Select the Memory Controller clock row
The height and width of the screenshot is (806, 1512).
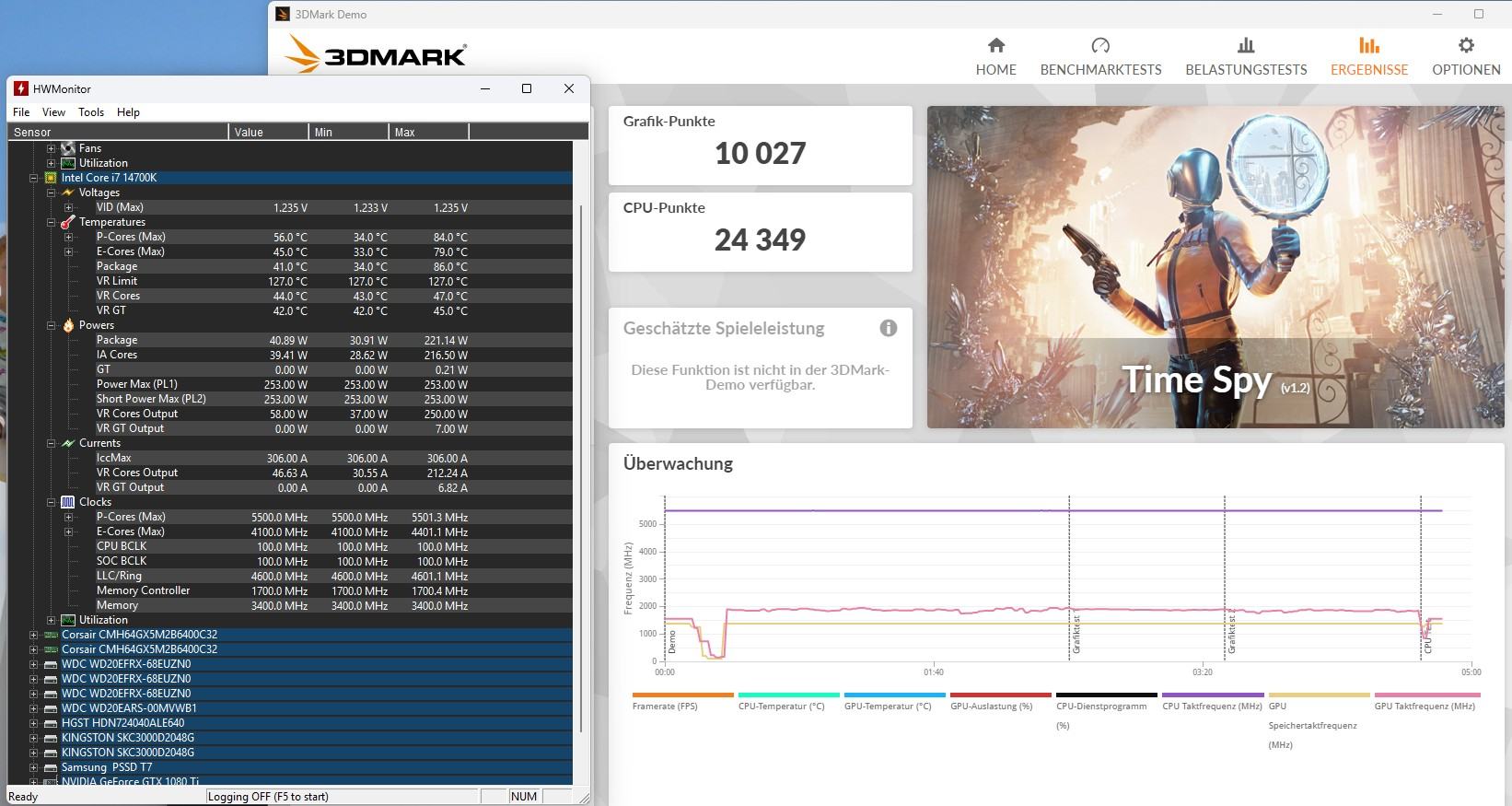click(290, 590)
